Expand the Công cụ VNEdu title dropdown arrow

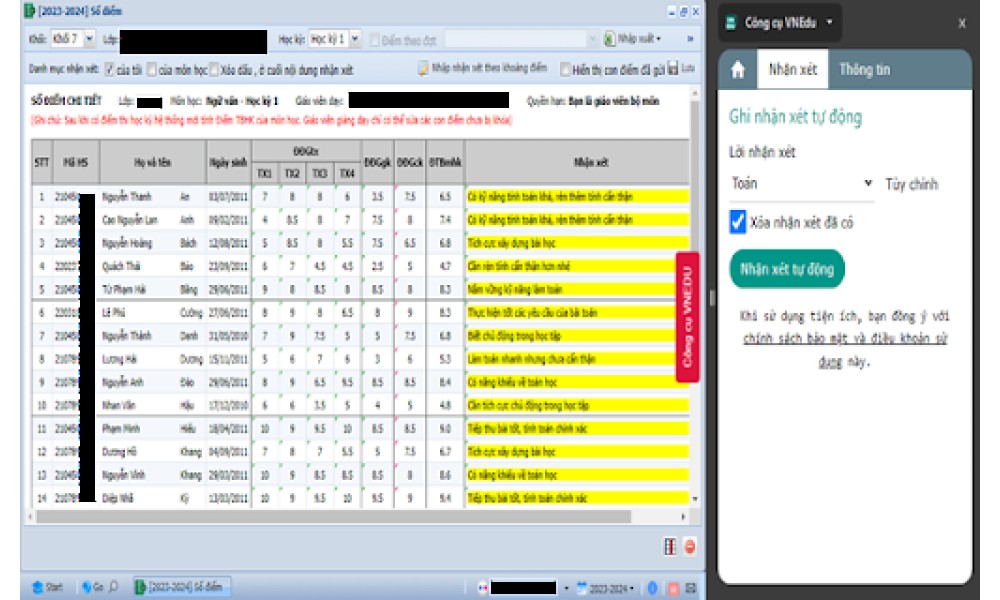(x=829, y=22)
